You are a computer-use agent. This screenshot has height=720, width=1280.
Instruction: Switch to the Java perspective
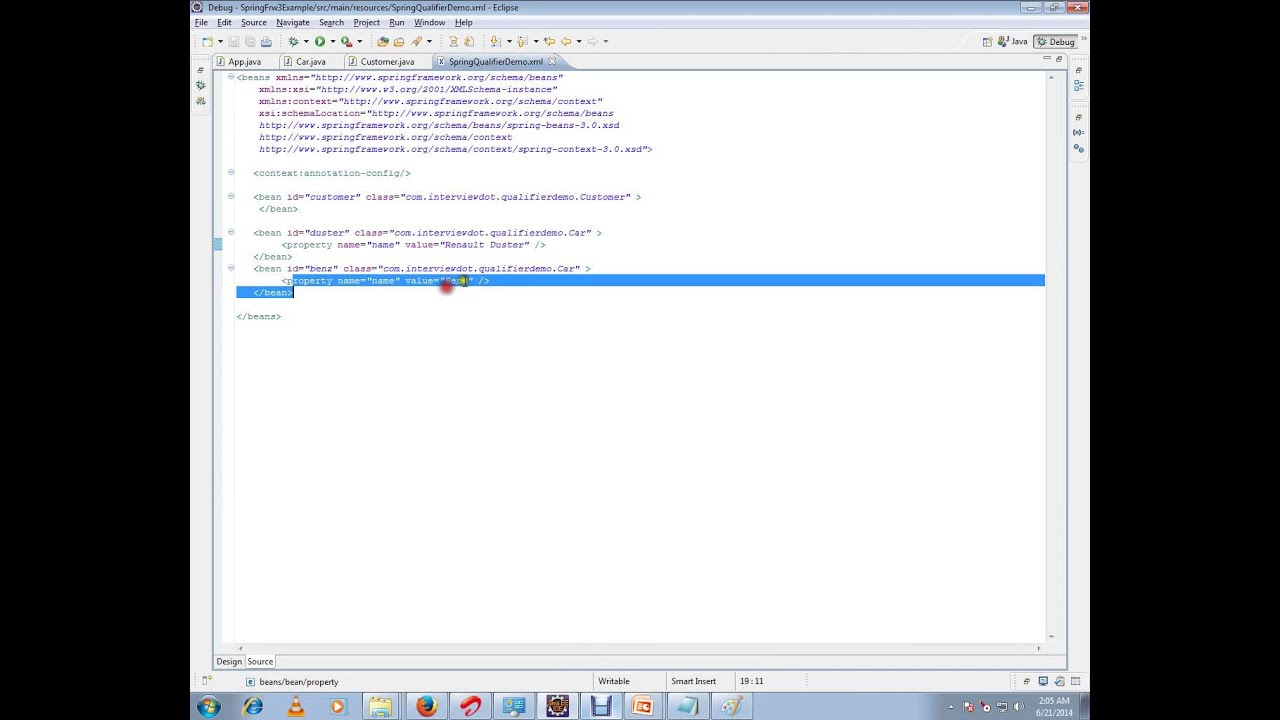(1012, 42)
